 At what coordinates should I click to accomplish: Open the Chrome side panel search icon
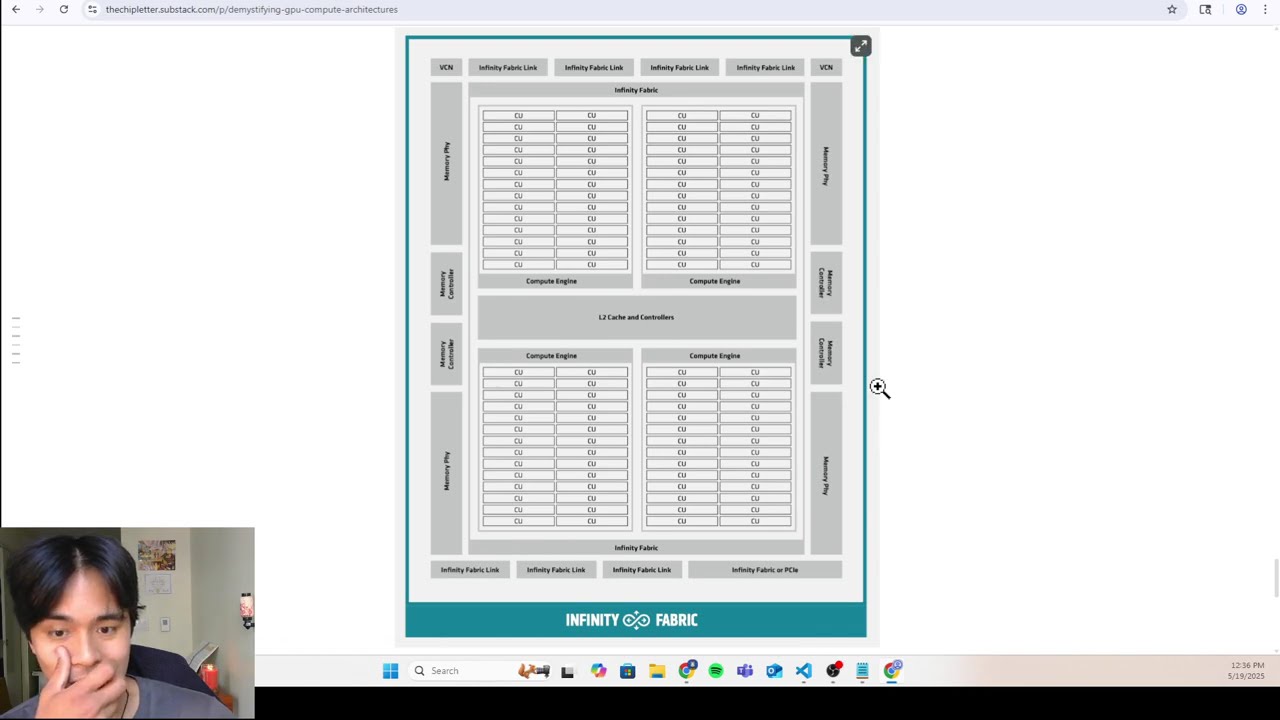point(1205,9)
